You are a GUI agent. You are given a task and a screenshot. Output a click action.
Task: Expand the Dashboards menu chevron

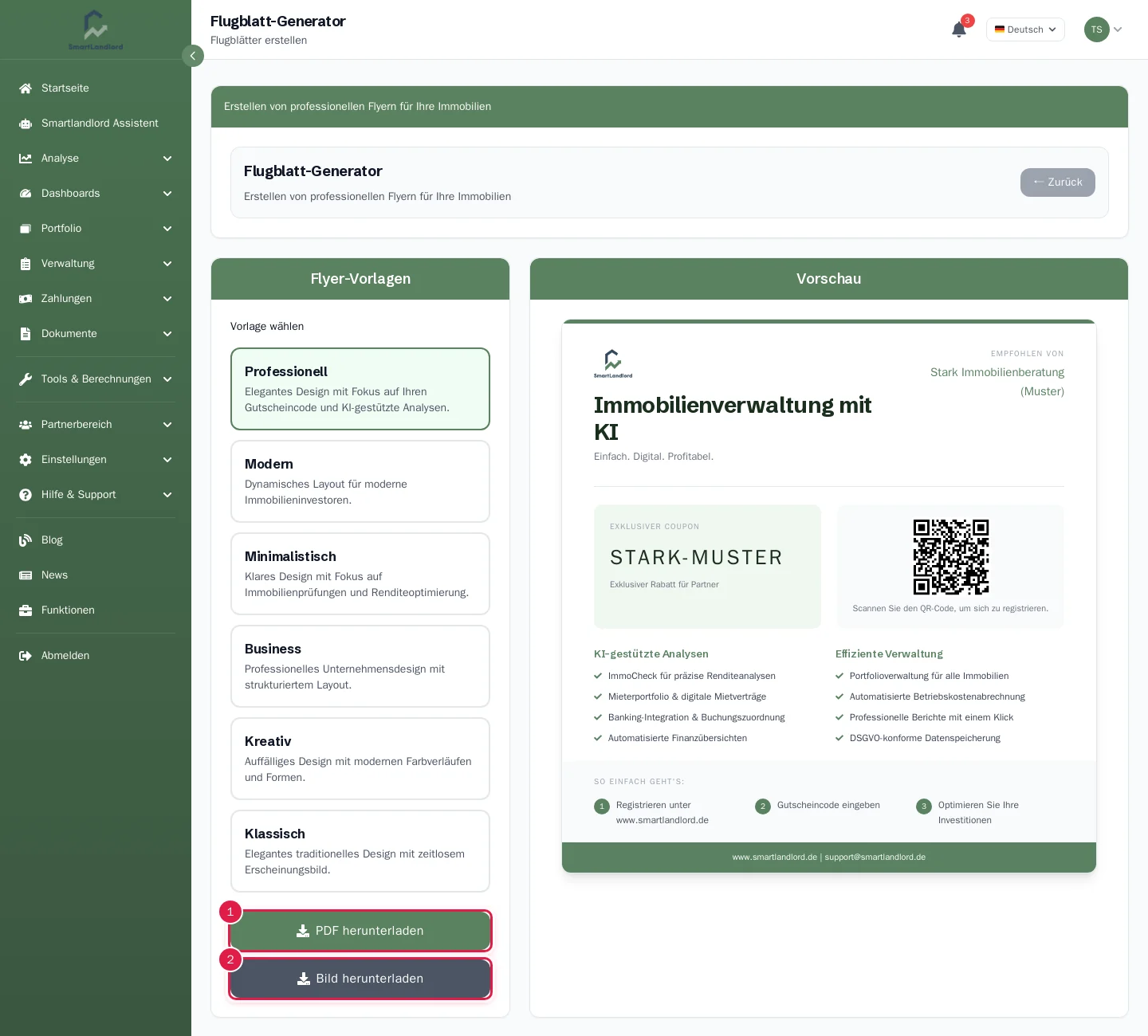coord(167,194)
